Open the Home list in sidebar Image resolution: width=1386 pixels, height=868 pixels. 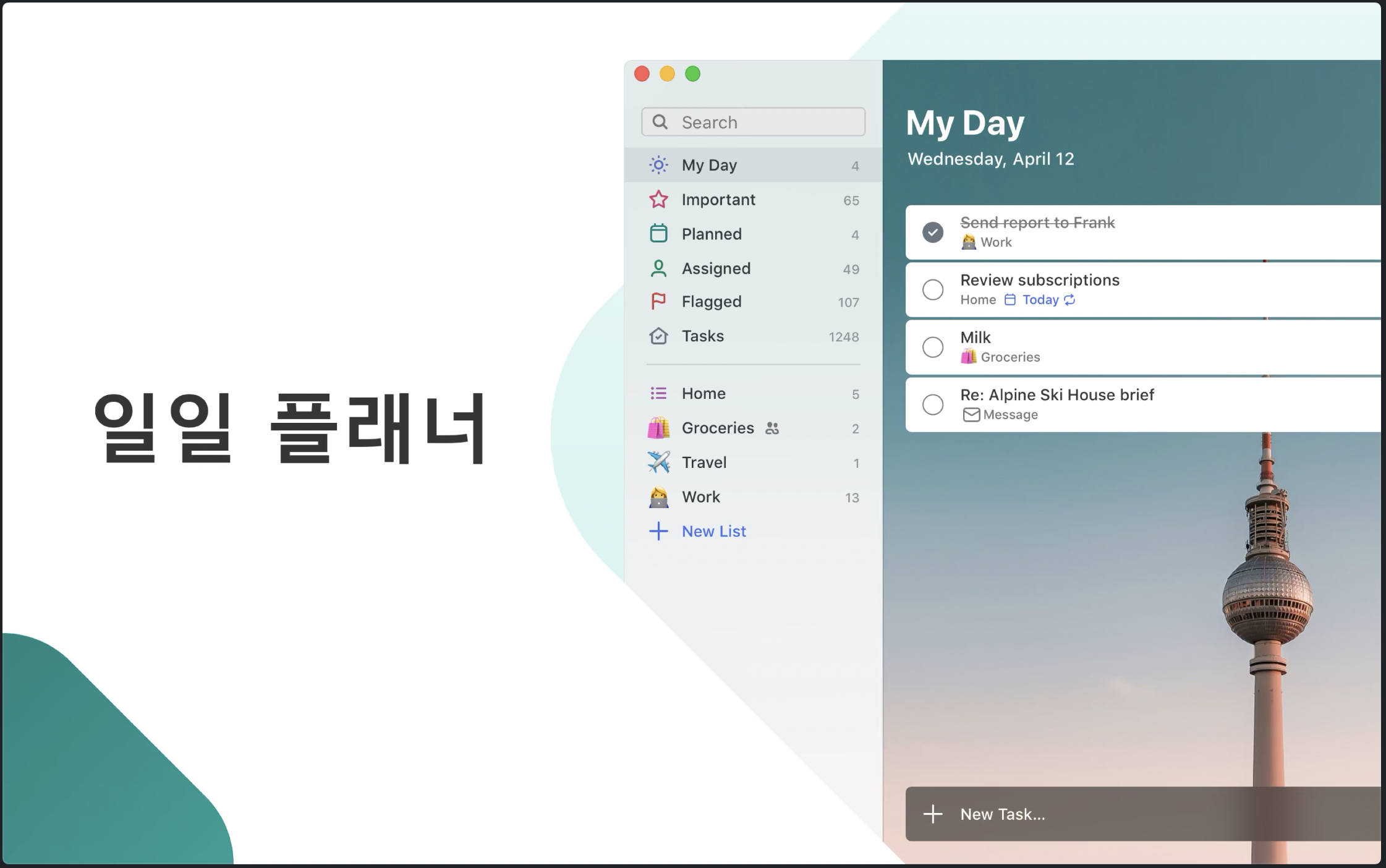coord(704,394)
